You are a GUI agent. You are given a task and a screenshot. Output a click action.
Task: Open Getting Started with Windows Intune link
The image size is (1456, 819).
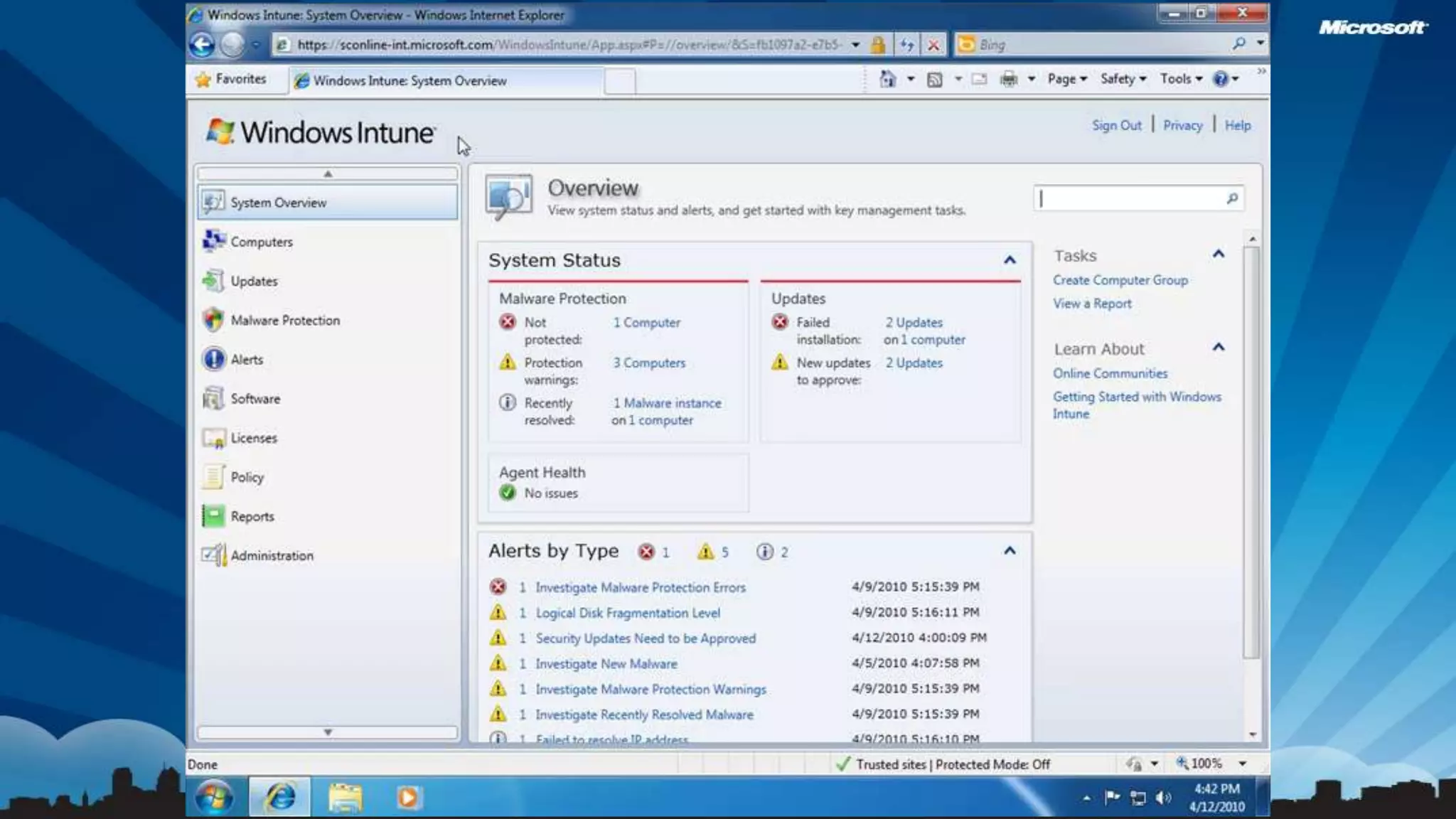point(1137,405)
